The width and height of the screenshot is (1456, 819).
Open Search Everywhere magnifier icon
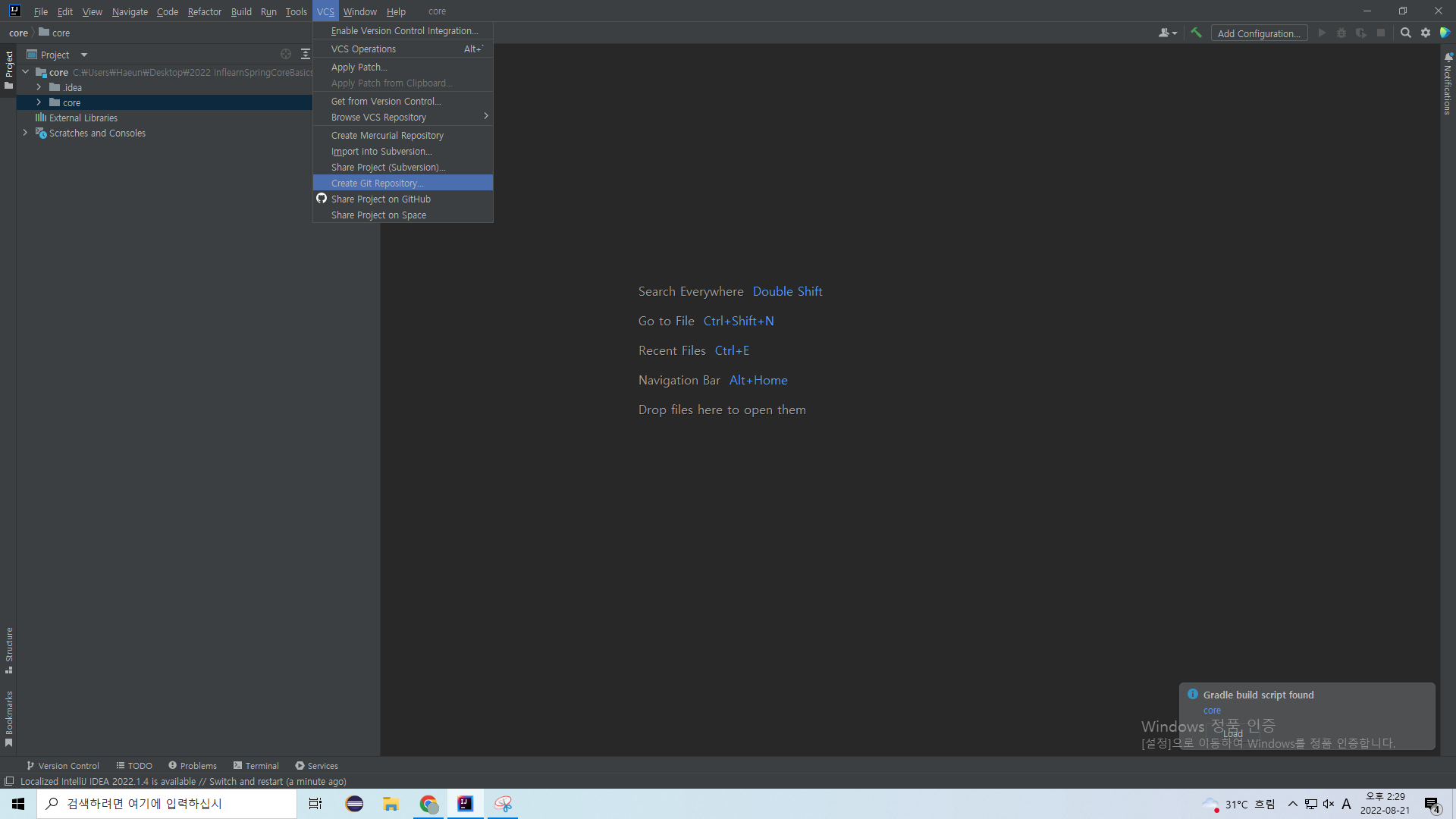[x=1405, y=33]
